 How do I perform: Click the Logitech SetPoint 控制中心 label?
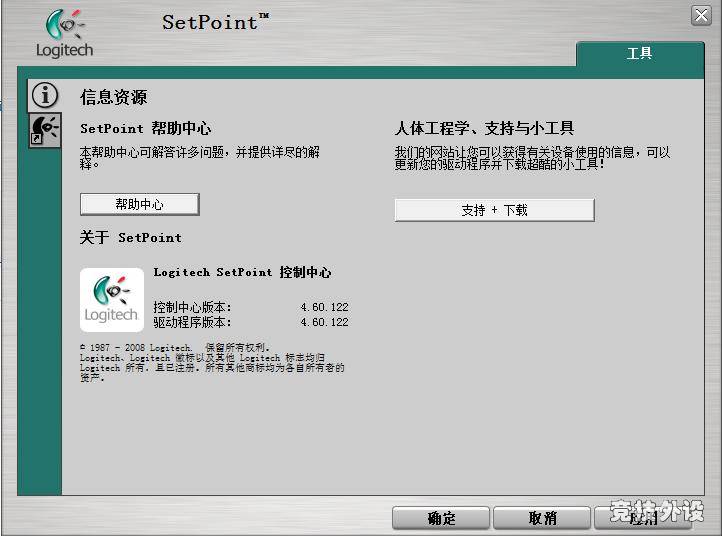(242, 272)
